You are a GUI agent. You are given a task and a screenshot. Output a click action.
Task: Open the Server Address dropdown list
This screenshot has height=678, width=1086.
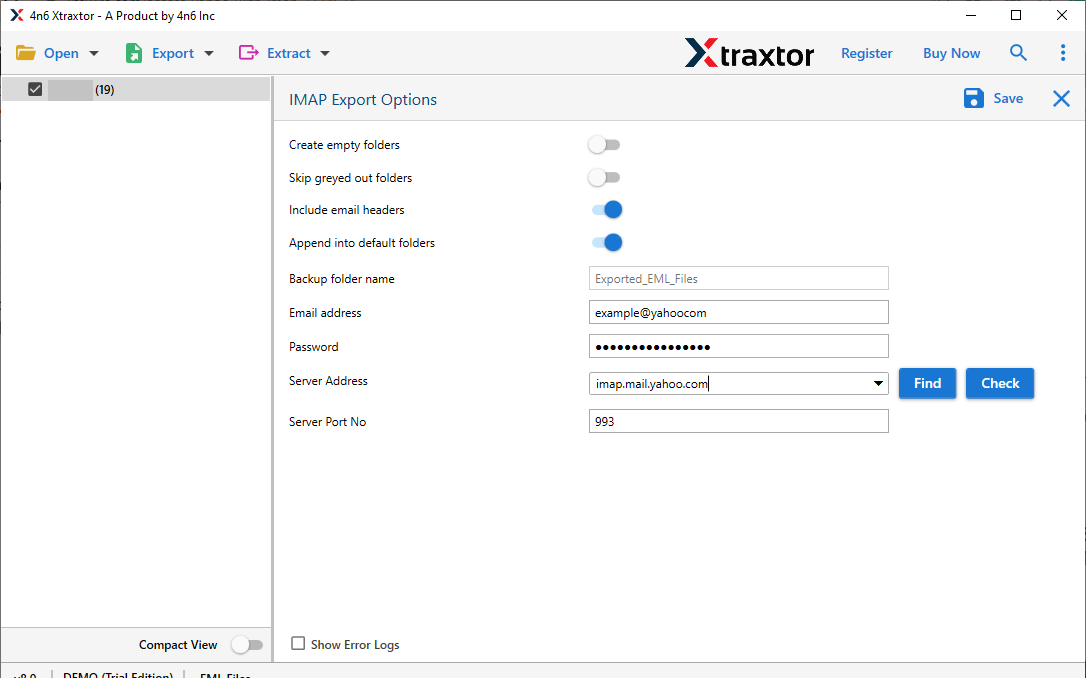point(878,384)
